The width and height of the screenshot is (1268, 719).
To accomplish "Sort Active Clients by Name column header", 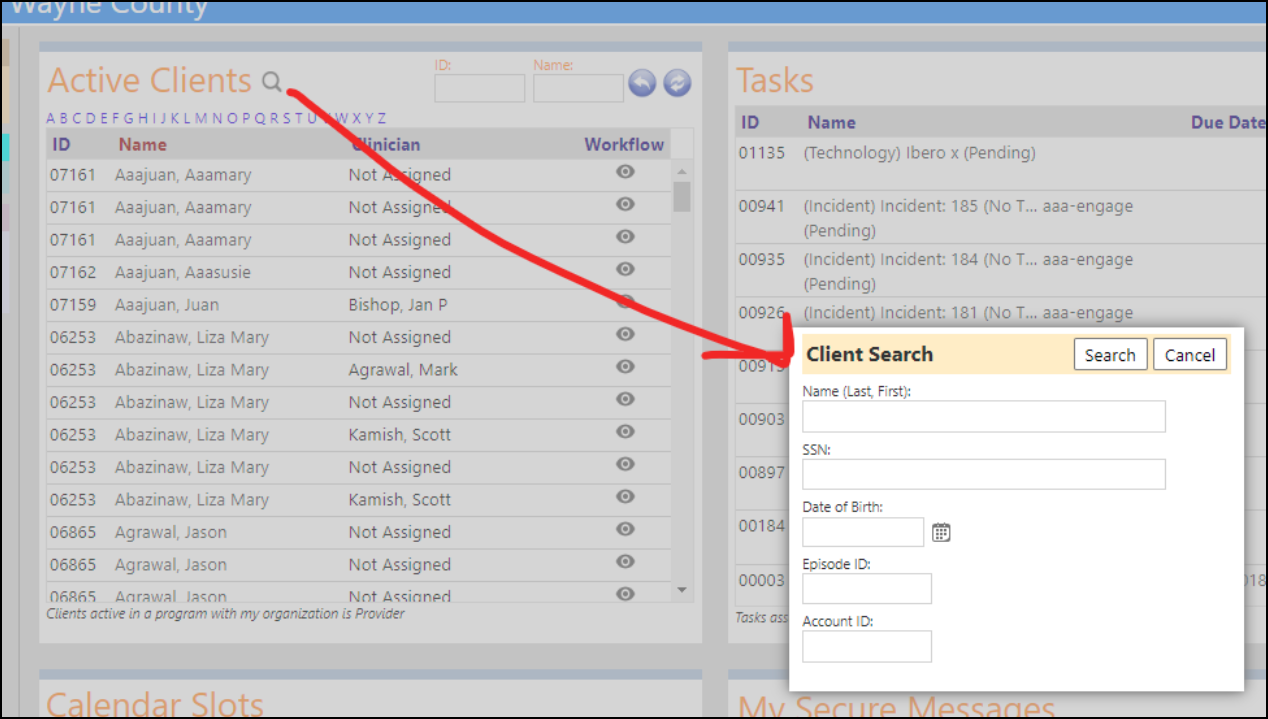I will pos(142,144).
